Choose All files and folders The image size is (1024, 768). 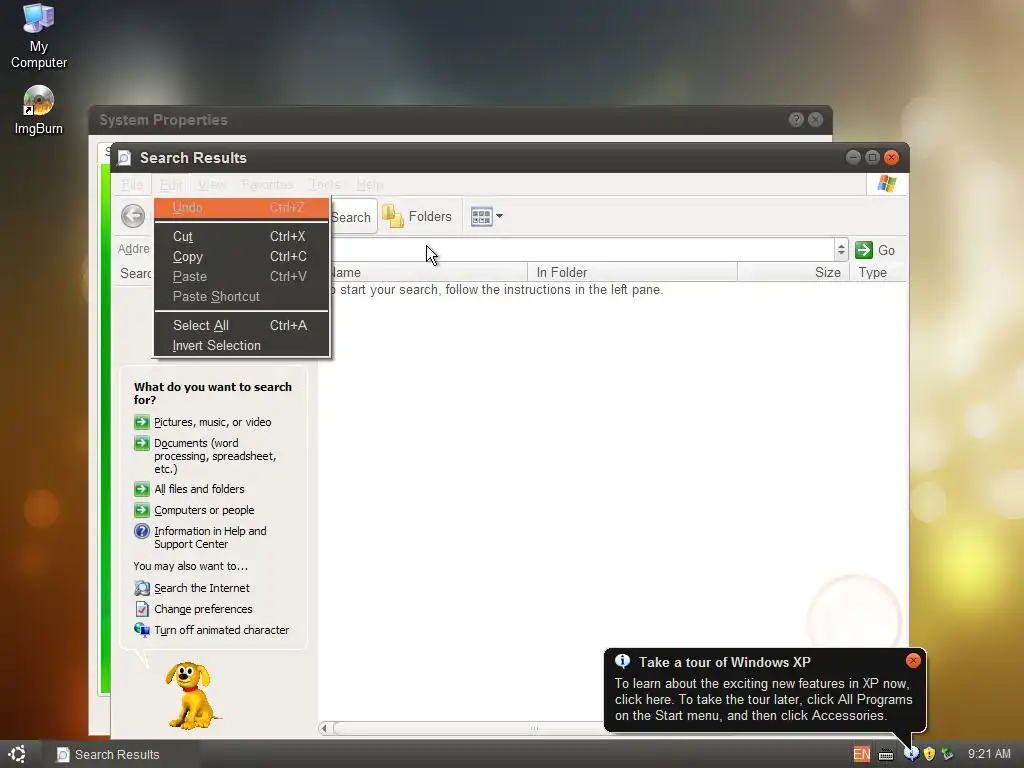coord(199,489)
